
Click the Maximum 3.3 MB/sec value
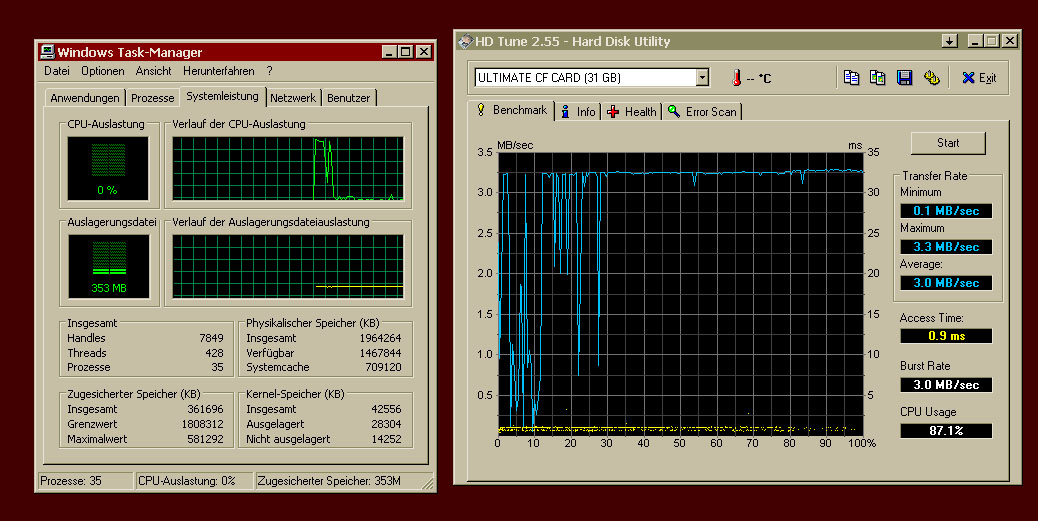coord(946,246)
